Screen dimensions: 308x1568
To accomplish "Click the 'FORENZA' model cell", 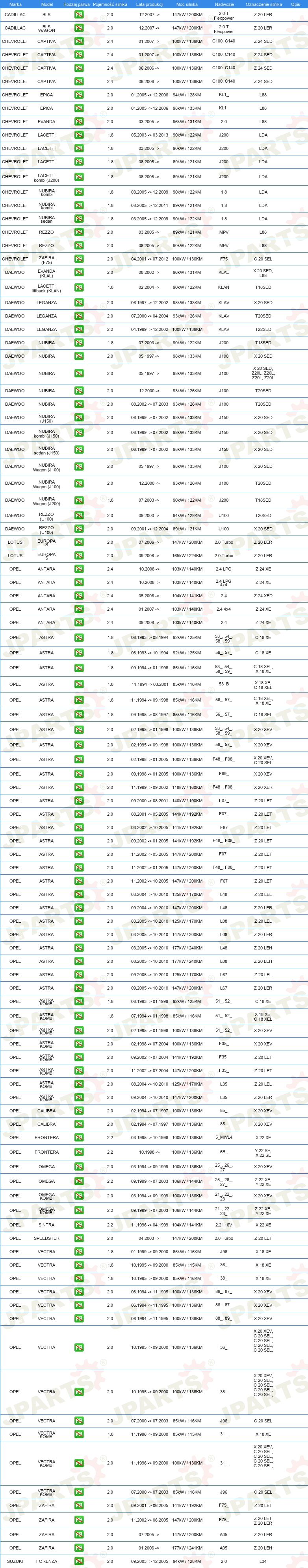I will point(47,1561).
